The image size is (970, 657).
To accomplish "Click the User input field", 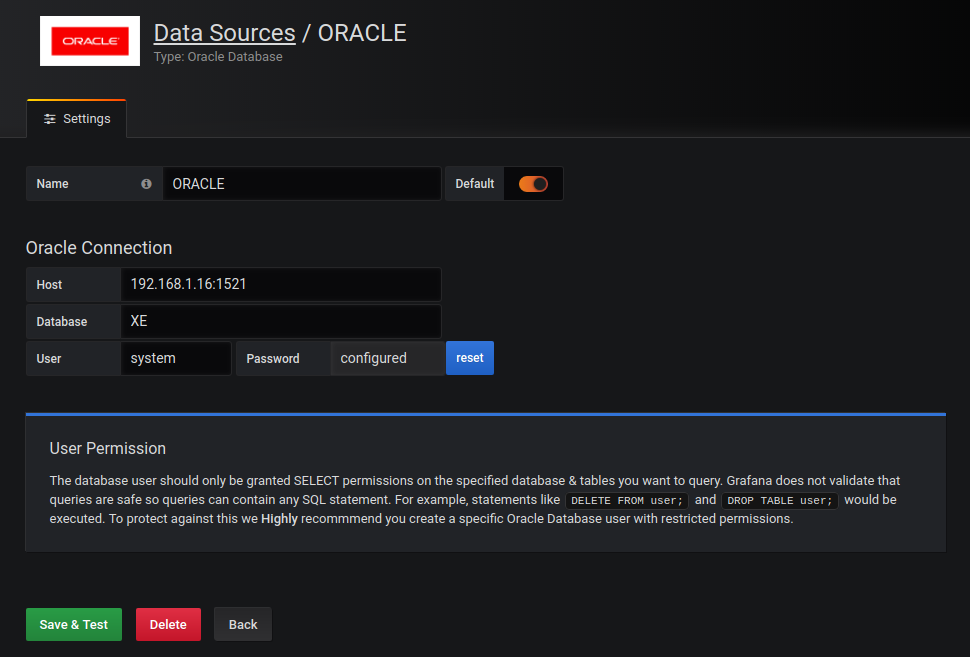I will click(176, 358).
